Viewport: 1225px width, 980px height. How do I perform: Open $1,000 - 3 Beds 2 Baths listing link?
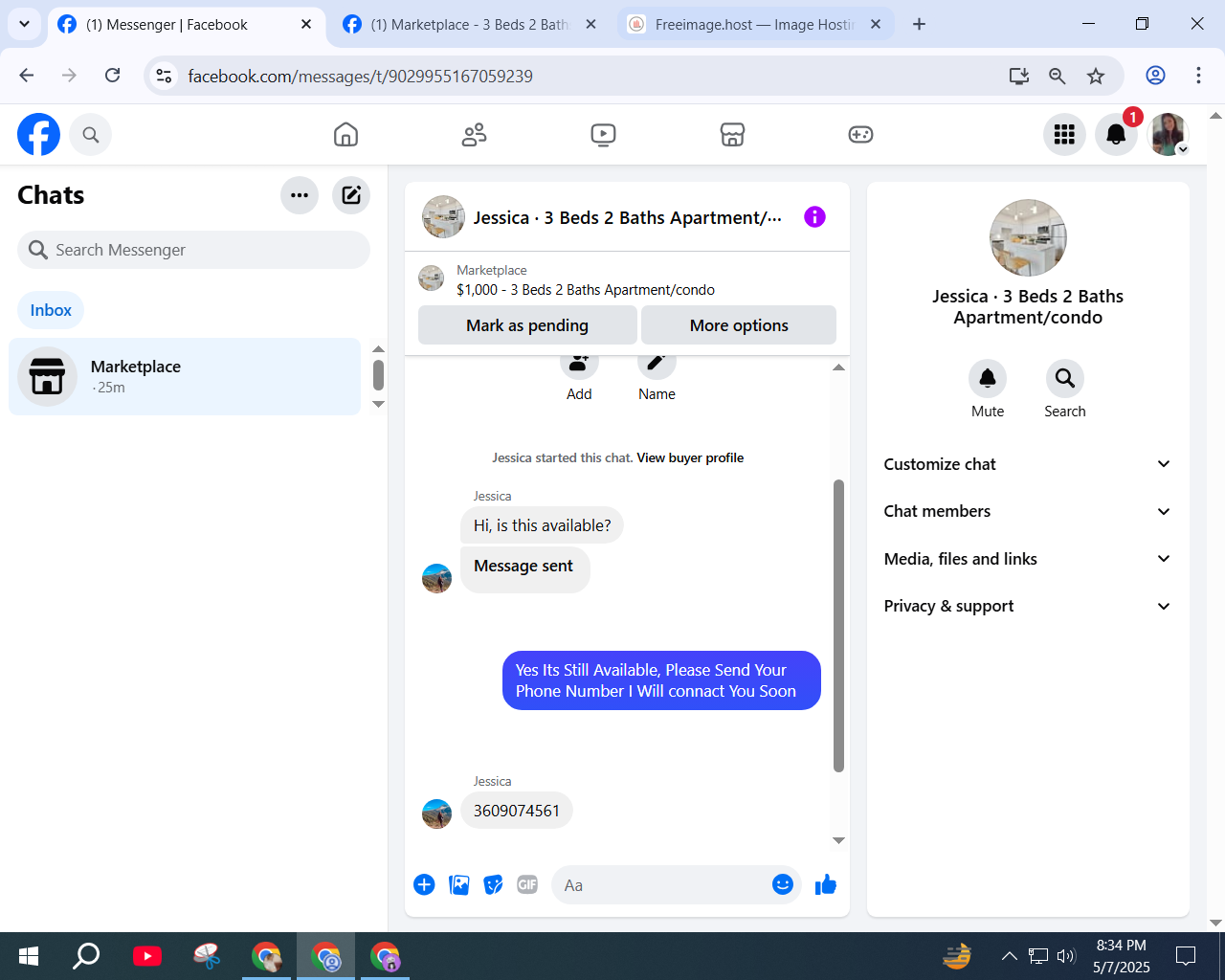586,290
